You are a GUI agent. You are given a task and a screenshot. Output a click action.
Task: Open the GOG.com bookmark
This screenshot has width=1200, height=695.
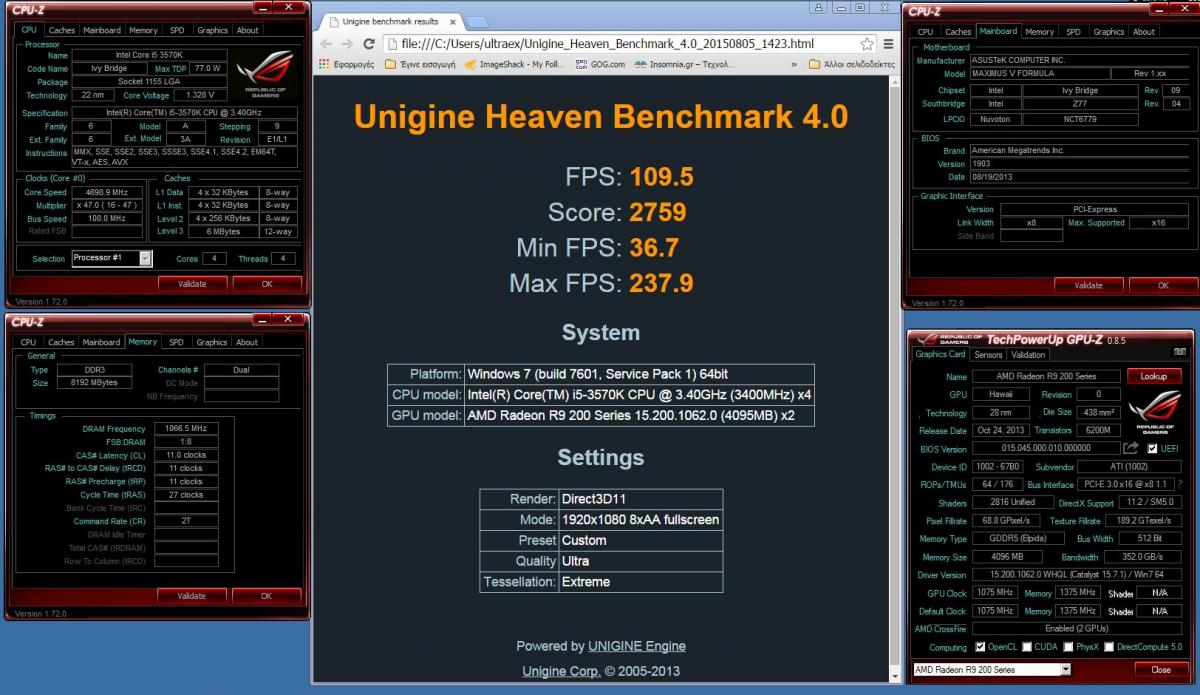click(x=600, y=64)
